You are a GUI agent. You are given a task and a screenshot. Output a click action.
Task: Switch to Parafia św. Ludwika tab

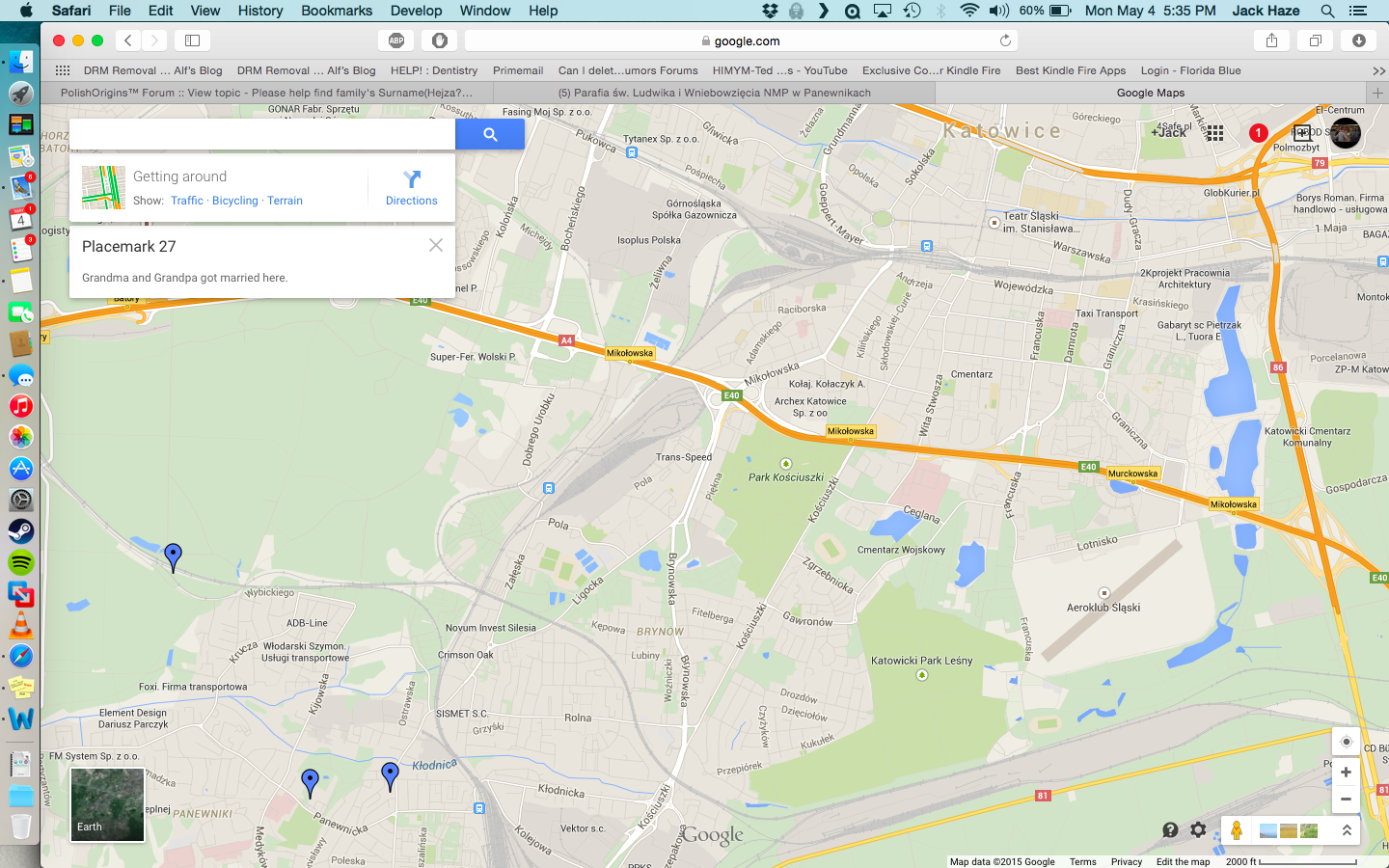715,93
